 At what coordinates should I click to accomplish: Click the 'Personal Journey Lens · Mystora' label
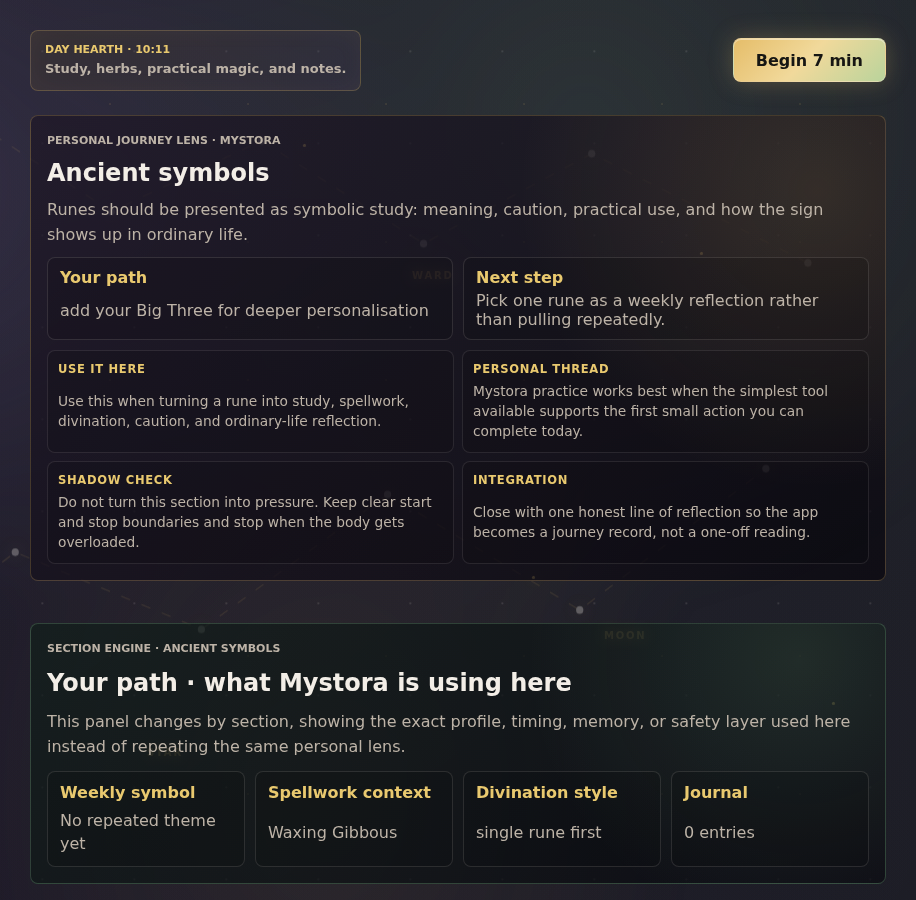pos(164,140)
